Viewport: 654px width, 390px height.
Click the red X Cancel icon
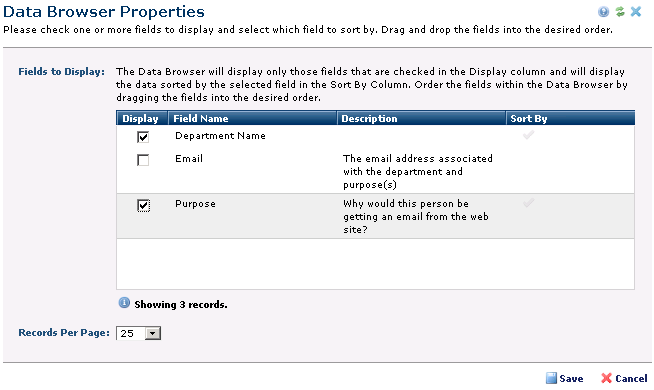[606, 378]
